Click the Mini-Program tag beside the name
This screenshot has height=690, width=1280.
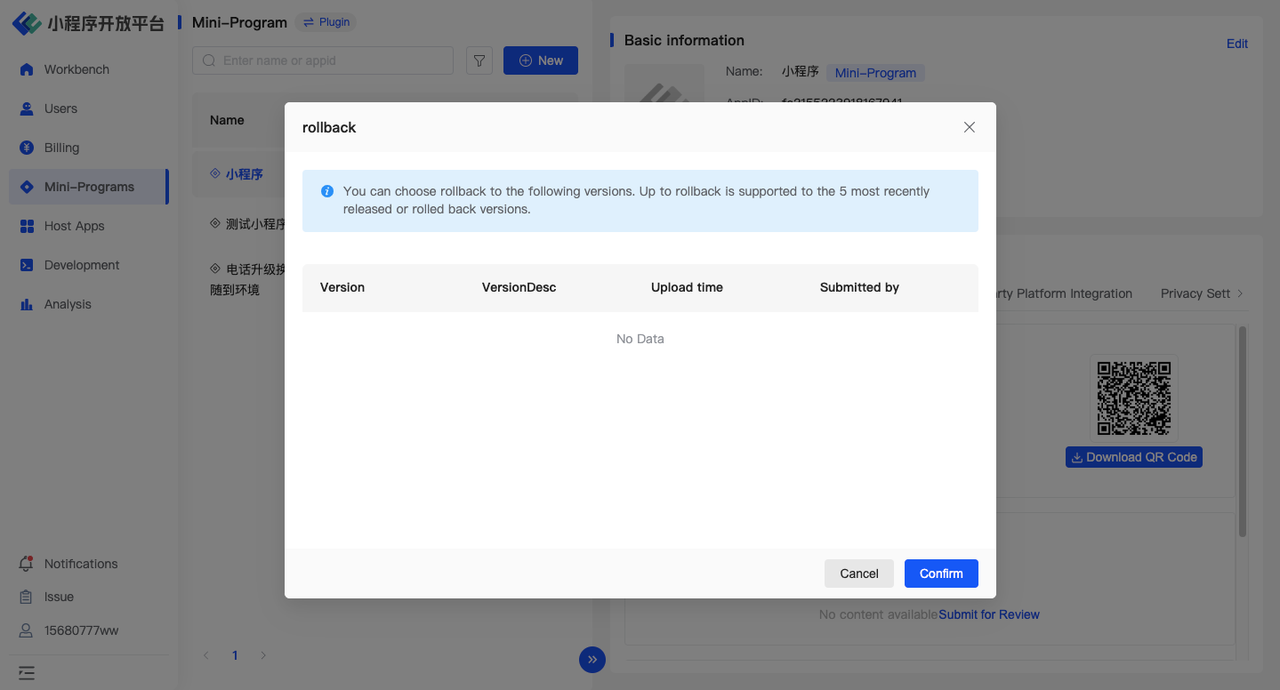(876, 73)
